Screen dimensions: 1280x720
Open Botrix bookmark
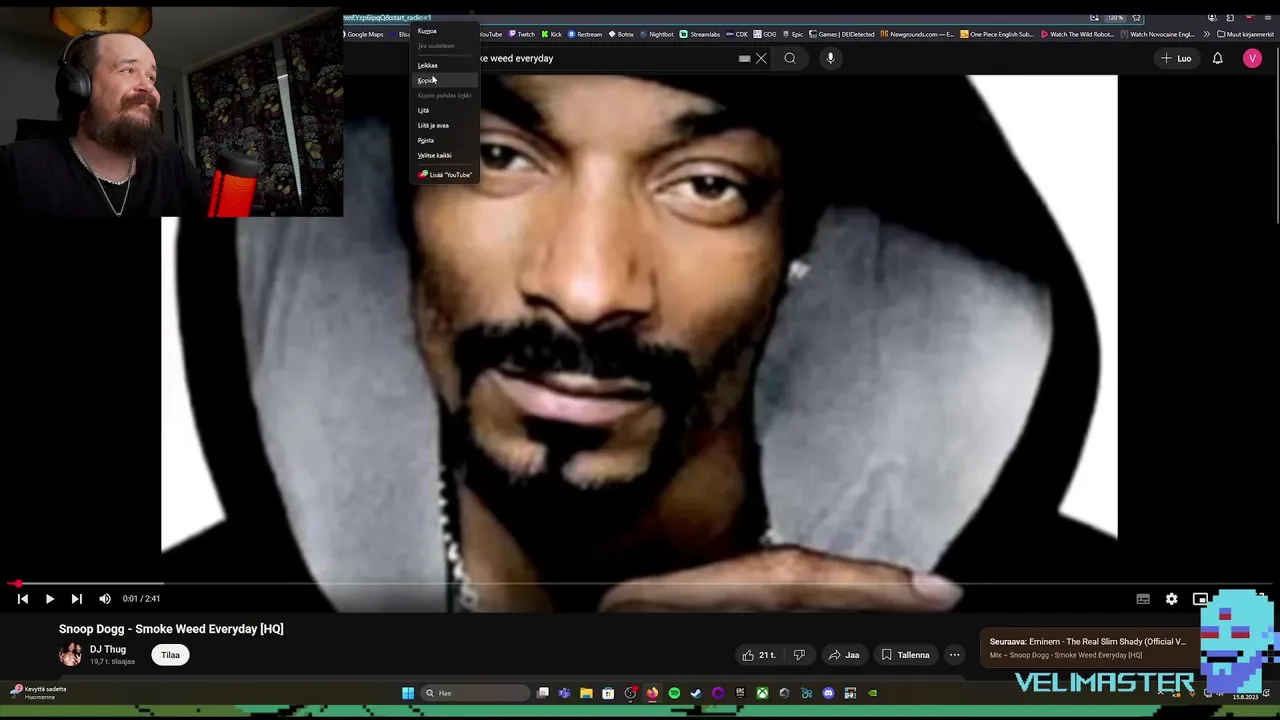(622, 34)
